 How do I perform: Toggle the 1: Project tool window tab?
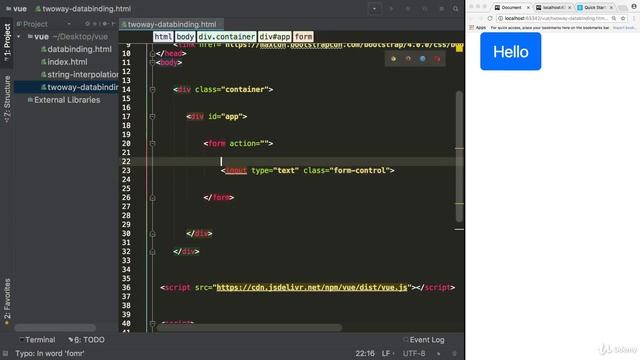click(x=7, y=42)
